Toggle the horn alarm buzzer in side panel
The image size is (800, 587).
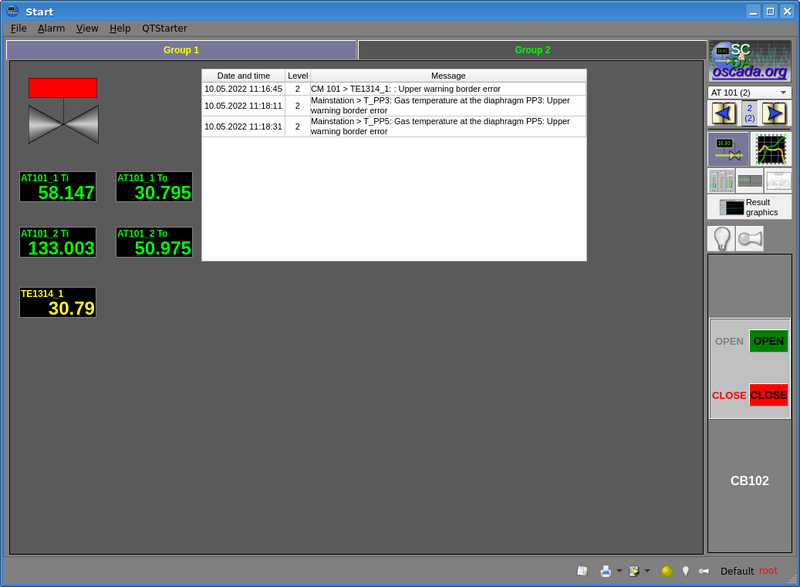pos(749,239)
